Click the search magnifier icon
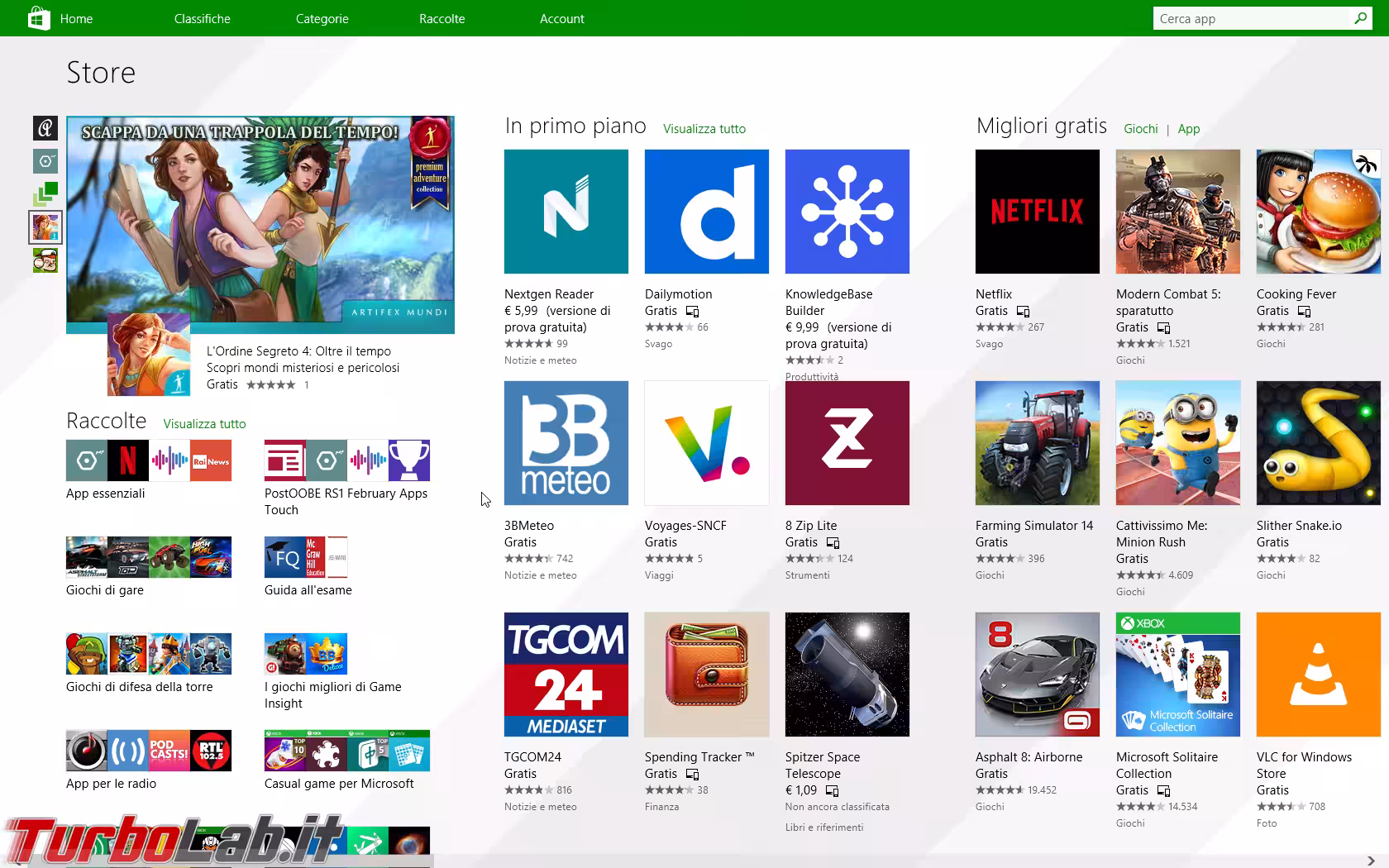 click(x=1360, y=18)
